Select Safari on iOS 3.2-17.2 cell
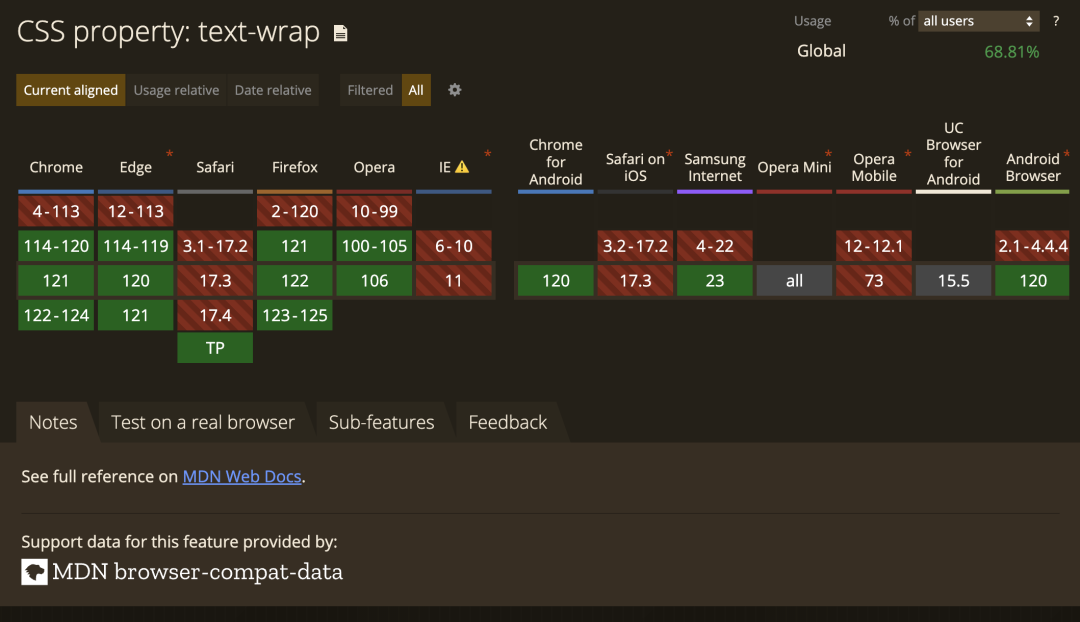Viewport: 1080px width, 622px height. click(635, 246)
